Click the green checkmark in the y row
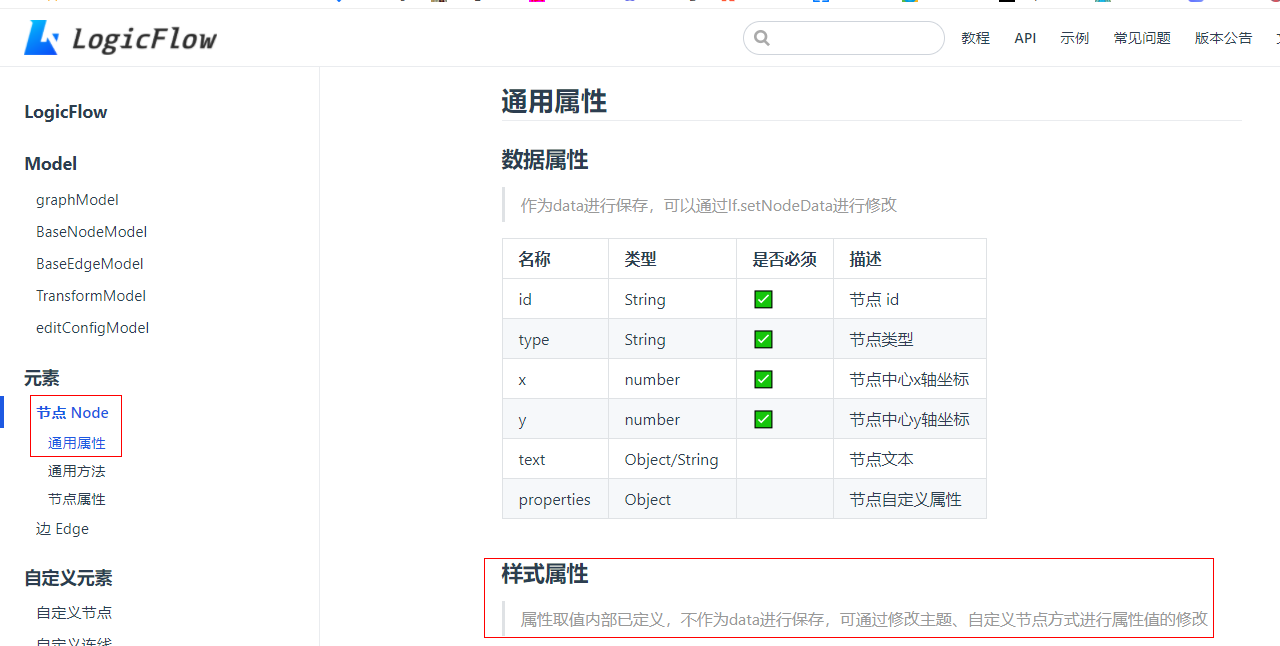1280x646 pixels. [x=763, y=418]
